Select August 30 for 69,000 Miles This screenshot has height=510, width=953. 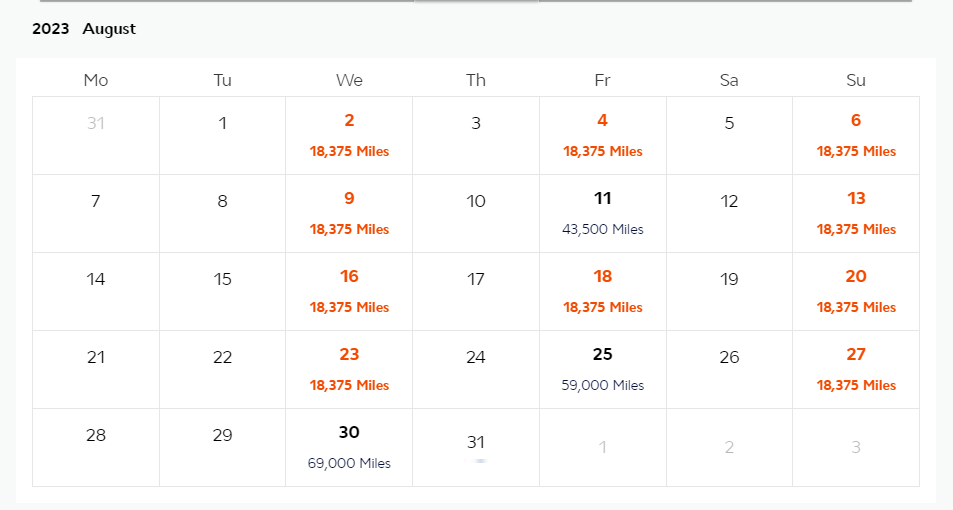pos(349,447)
